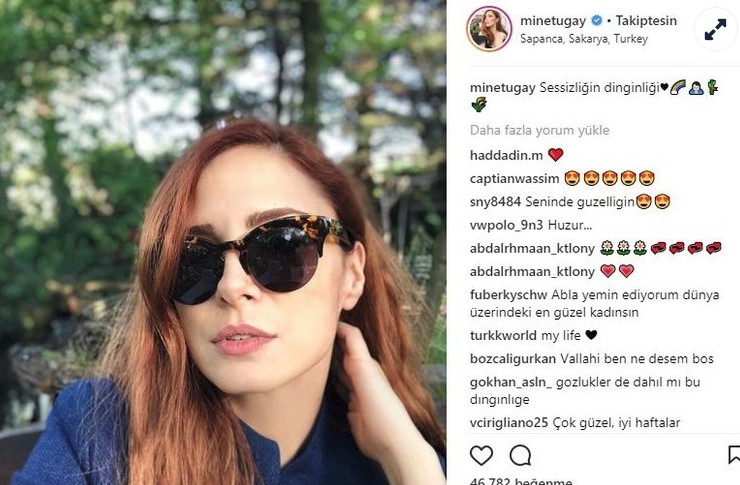Visit bozcaligurkan commenter profile

click(x=513, y=359)
